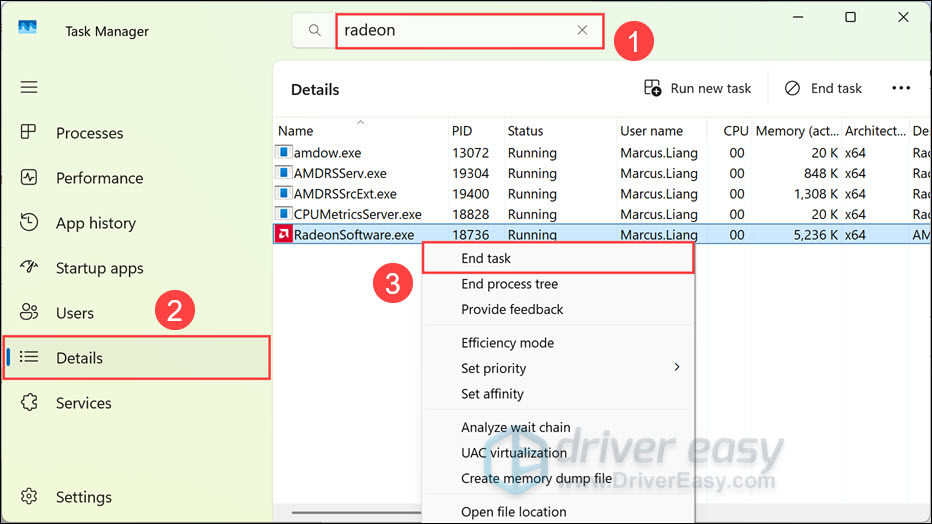Select Open file location menu entry

514,512
